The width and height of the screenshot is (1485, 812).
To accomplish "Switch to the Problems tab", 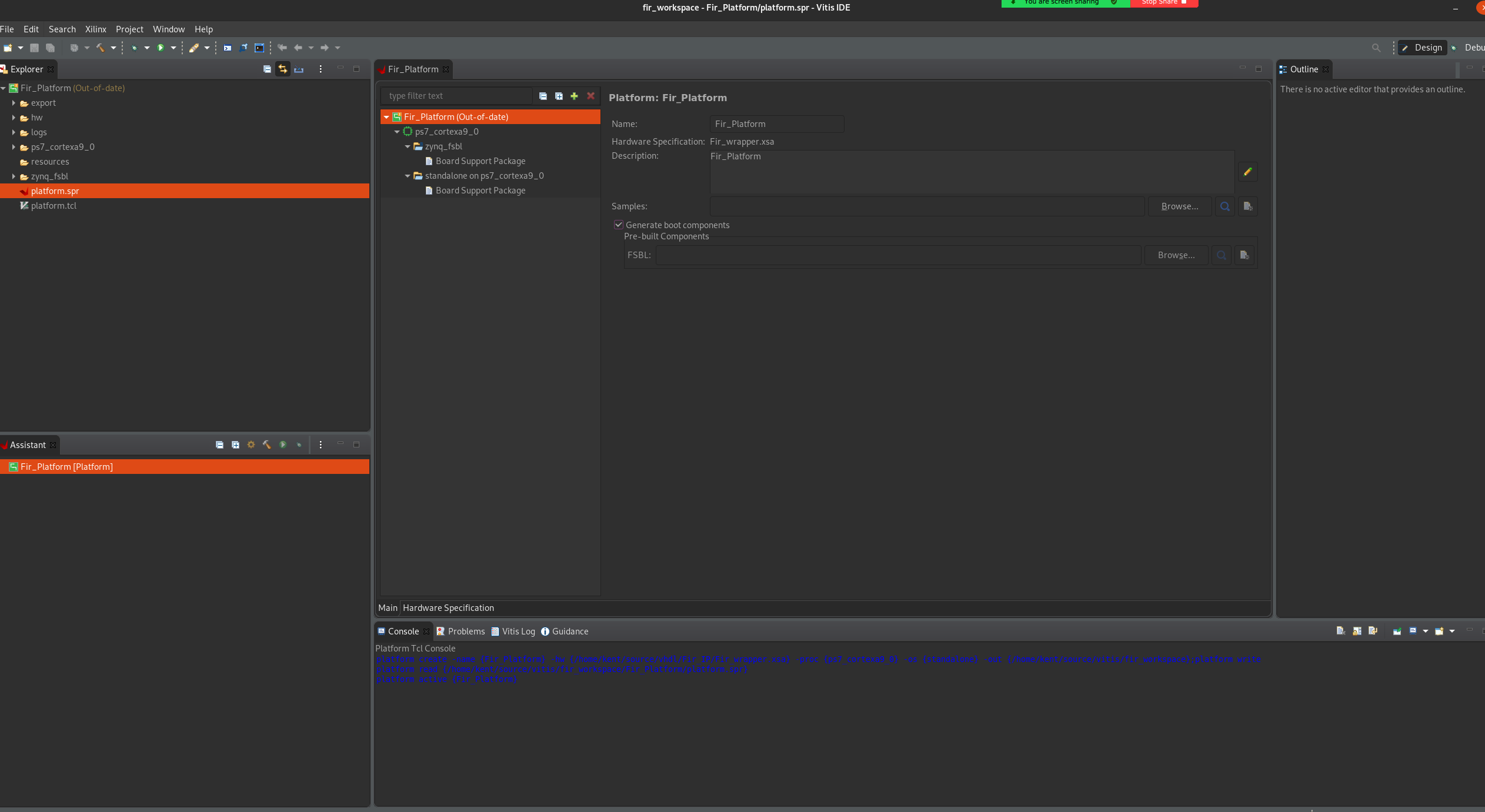I will point(460,631).
